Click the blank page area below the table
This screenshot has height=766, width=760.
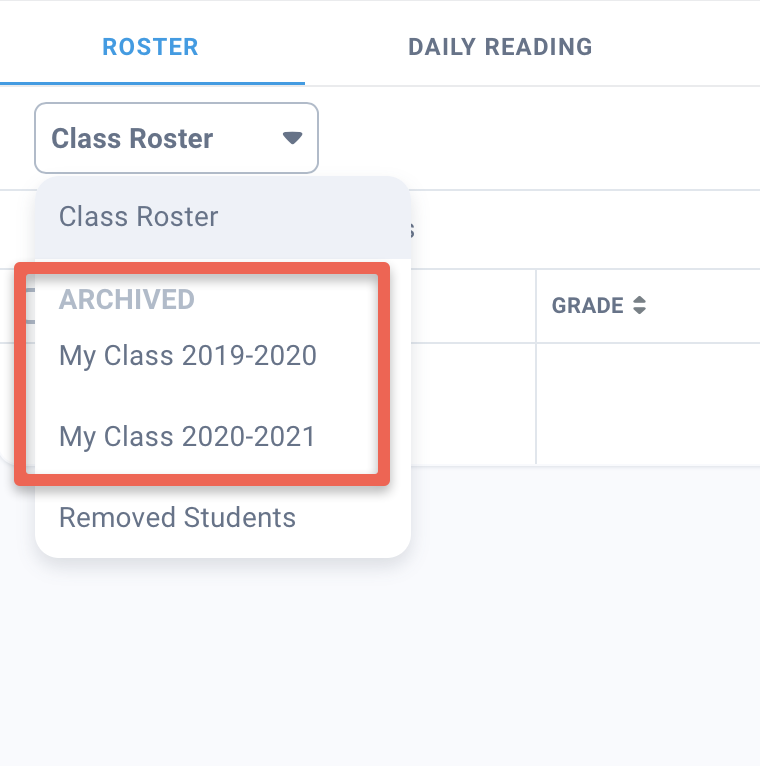(580, 620)
